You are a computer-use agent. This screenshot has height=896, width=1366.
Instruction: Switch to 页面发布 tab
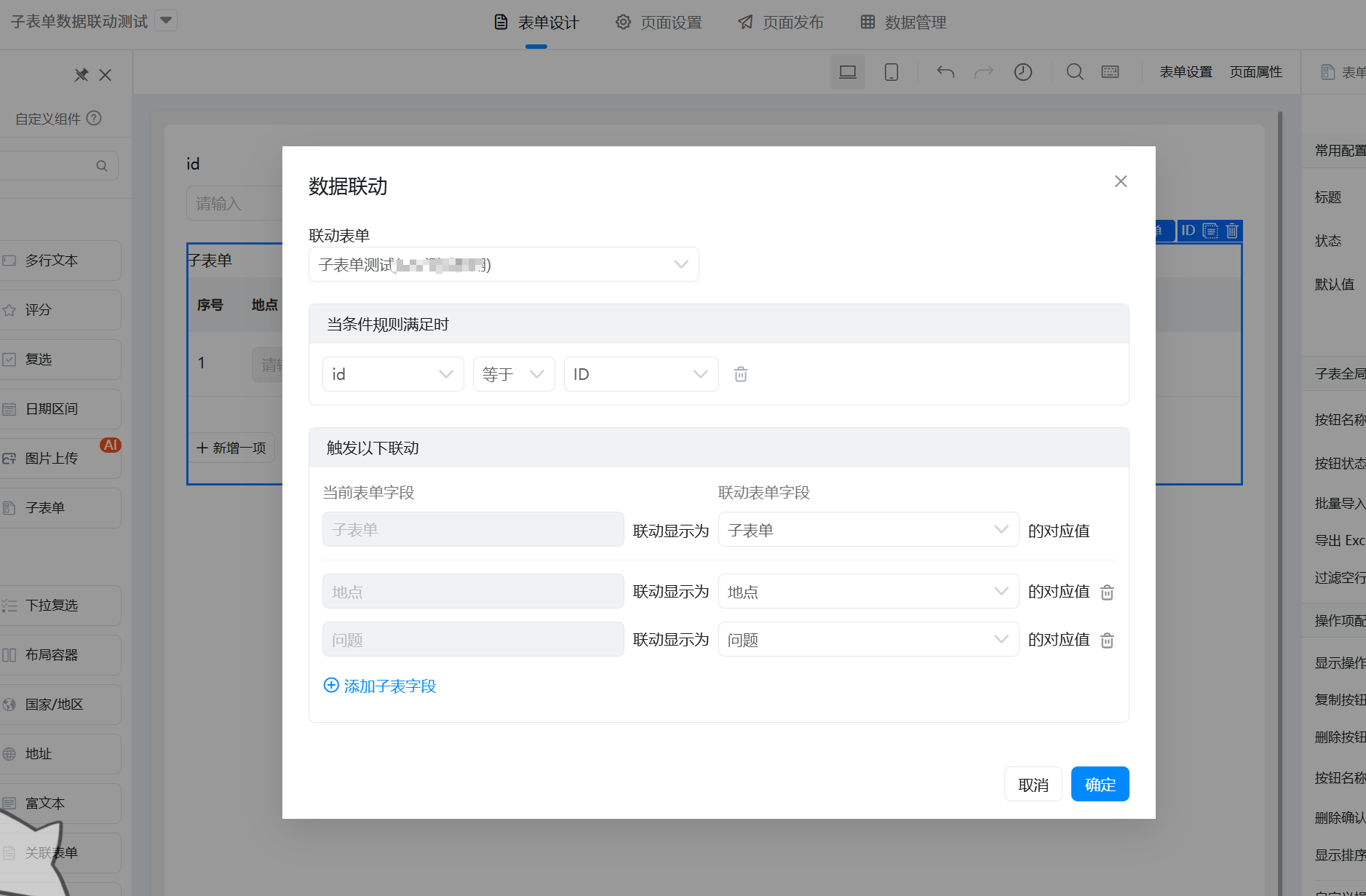(781, 23)
